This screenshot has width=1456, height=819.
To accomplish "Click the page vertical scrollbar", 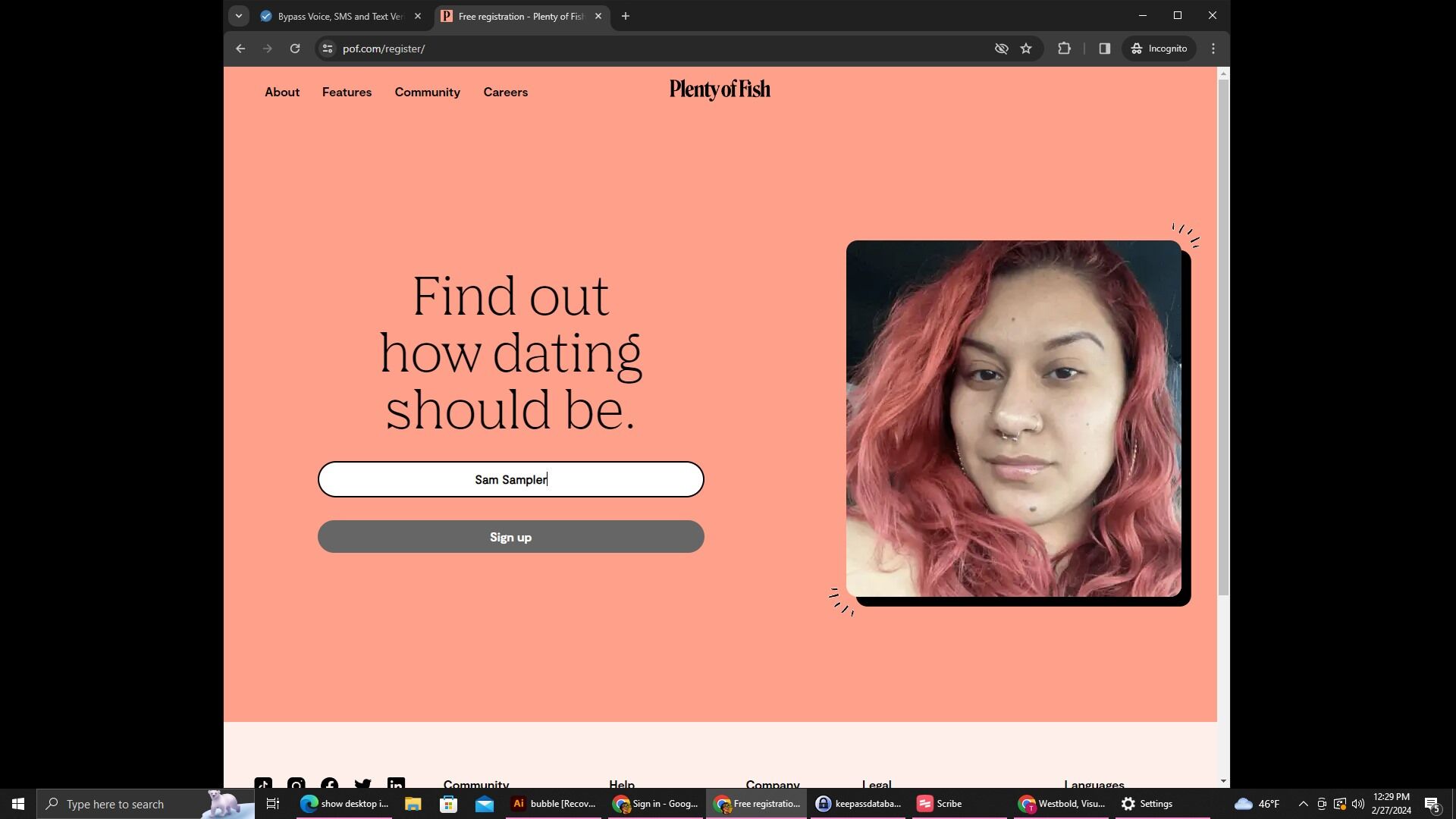I will tap(1222, 337).
